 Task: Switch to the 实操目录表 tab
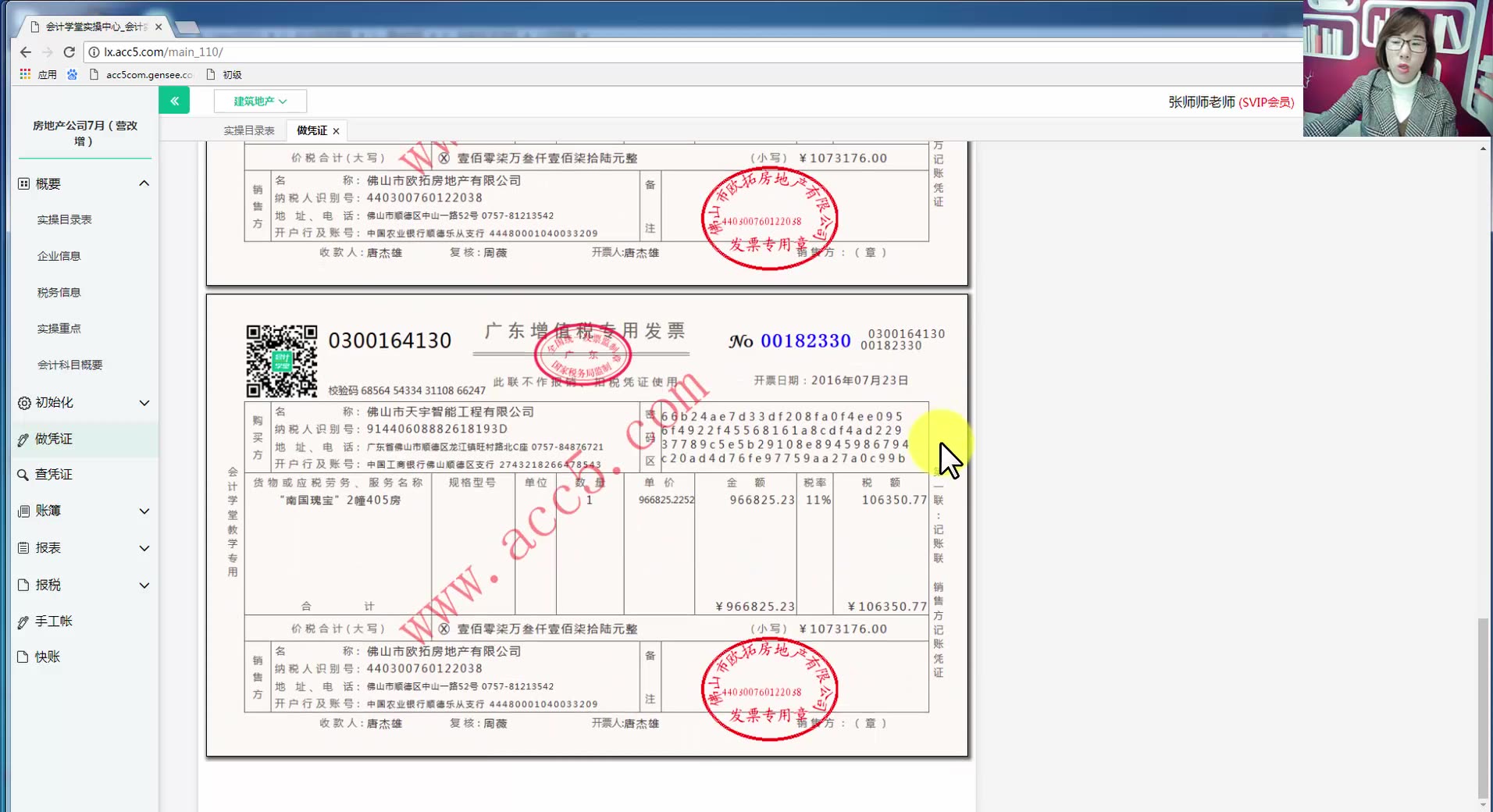click(249, 130)
